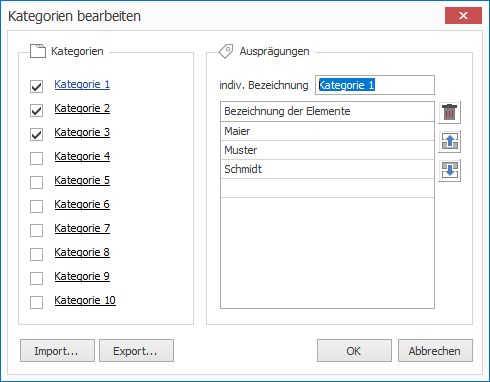Uncheck the Kategorie 3 checkbox
The image size is (490, 382).
coord(36,134)
